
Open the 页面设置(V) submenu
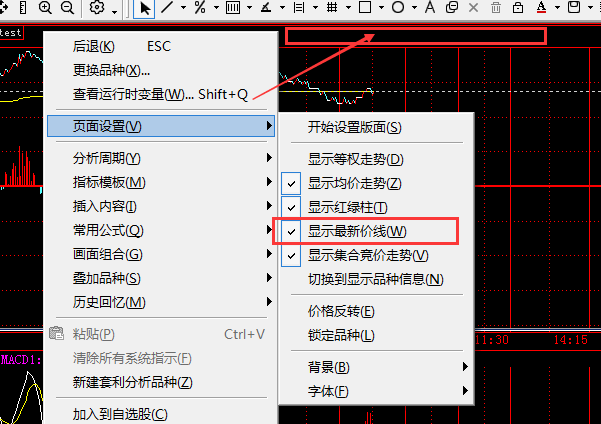tap(161, 126)
